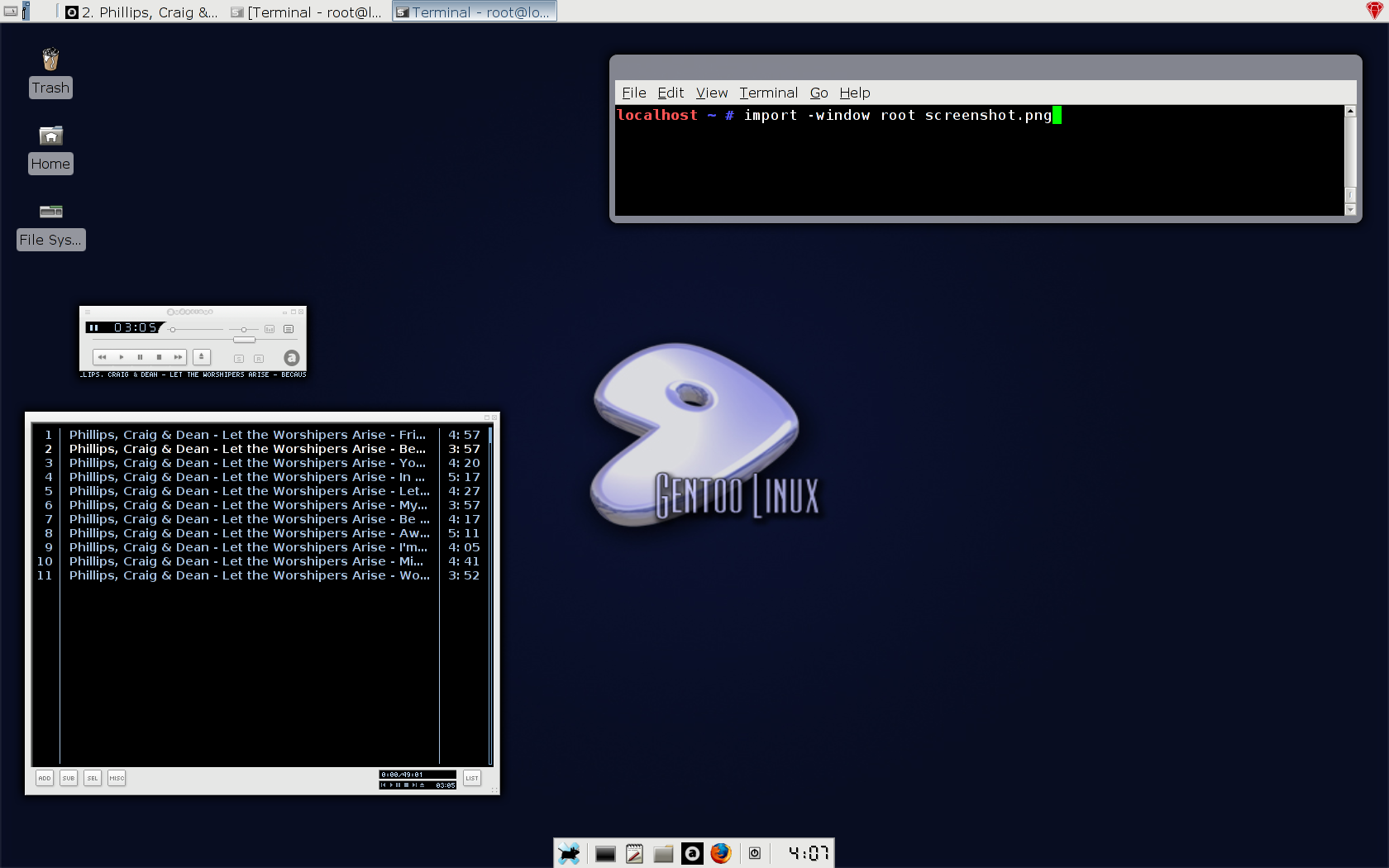Click the Audacious round logo button
This screenshot has height=868, width=1389.
[292, 358]
